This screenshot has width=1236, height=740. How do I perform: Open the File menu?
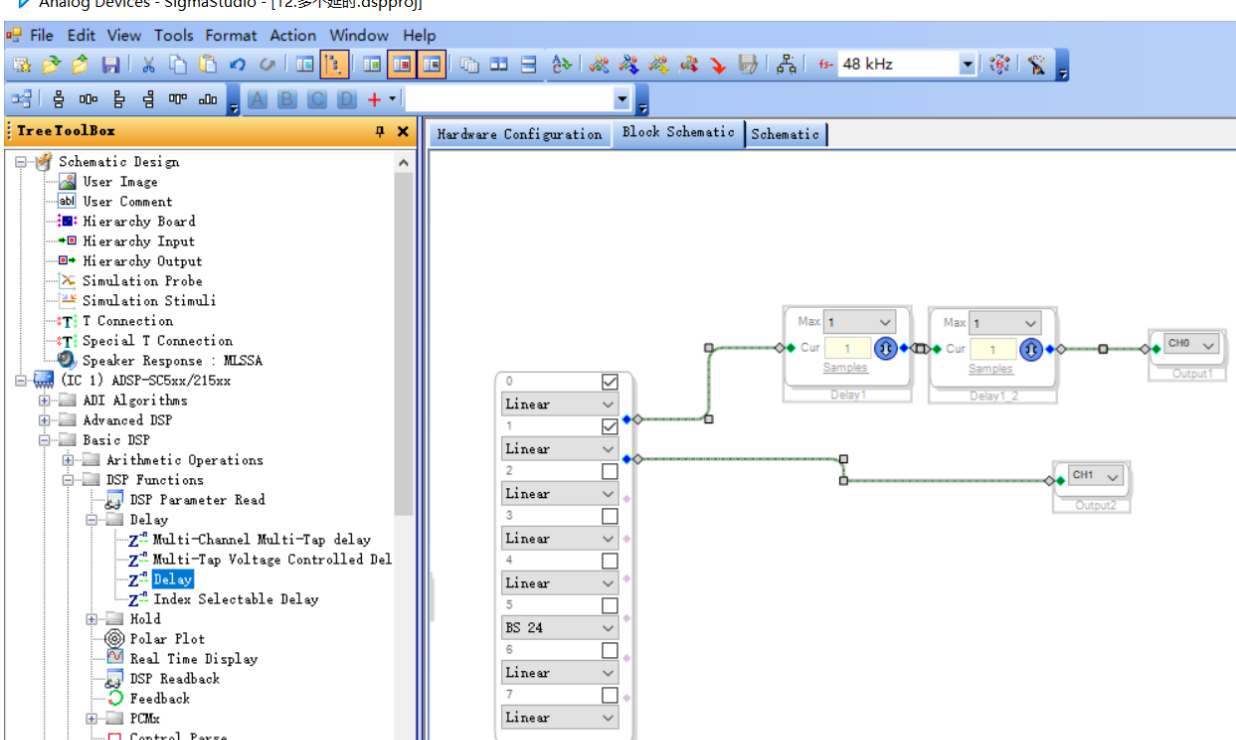42,35
